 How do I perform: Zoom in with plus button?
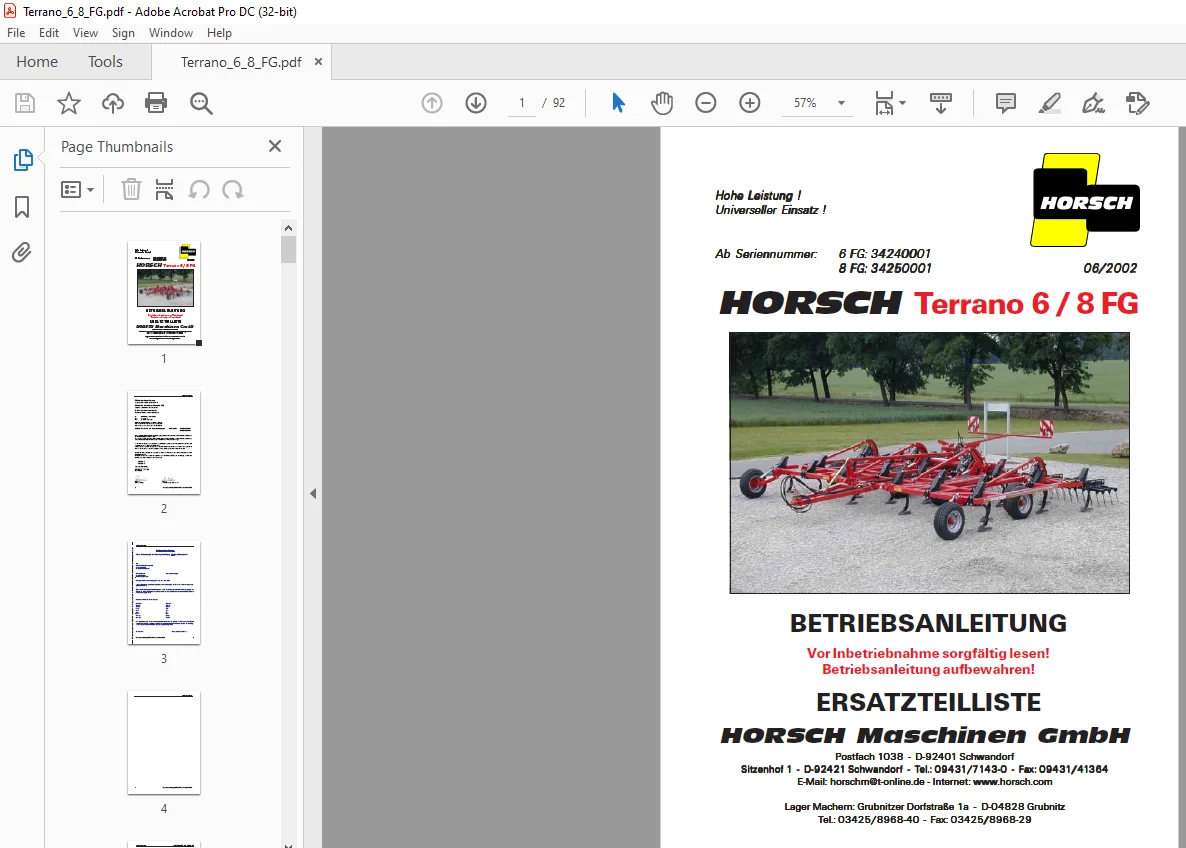[x=750, y=103]
